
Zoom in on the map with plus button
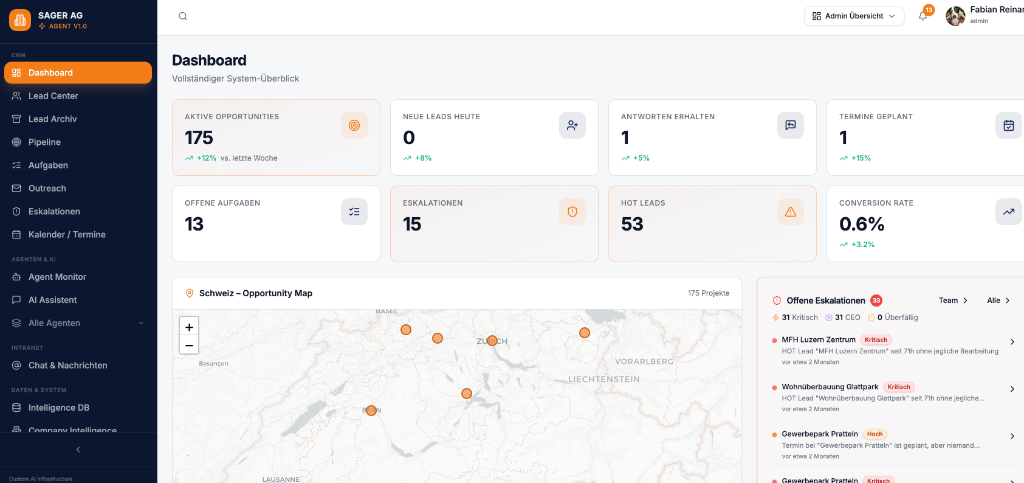(189, 327)
